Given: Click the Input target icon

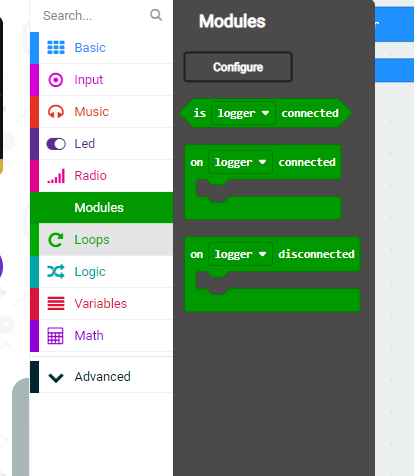Looking at the screenshot, I should (56, 80).
